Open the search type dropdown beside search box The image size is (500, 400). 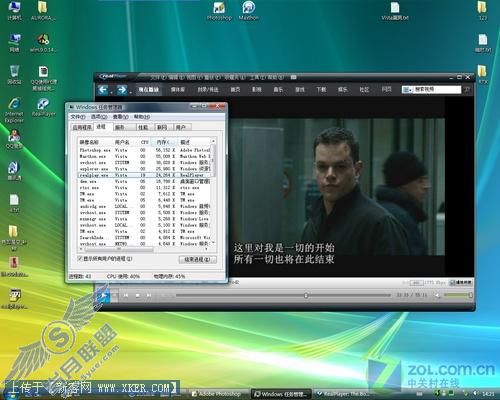point(407,90)
